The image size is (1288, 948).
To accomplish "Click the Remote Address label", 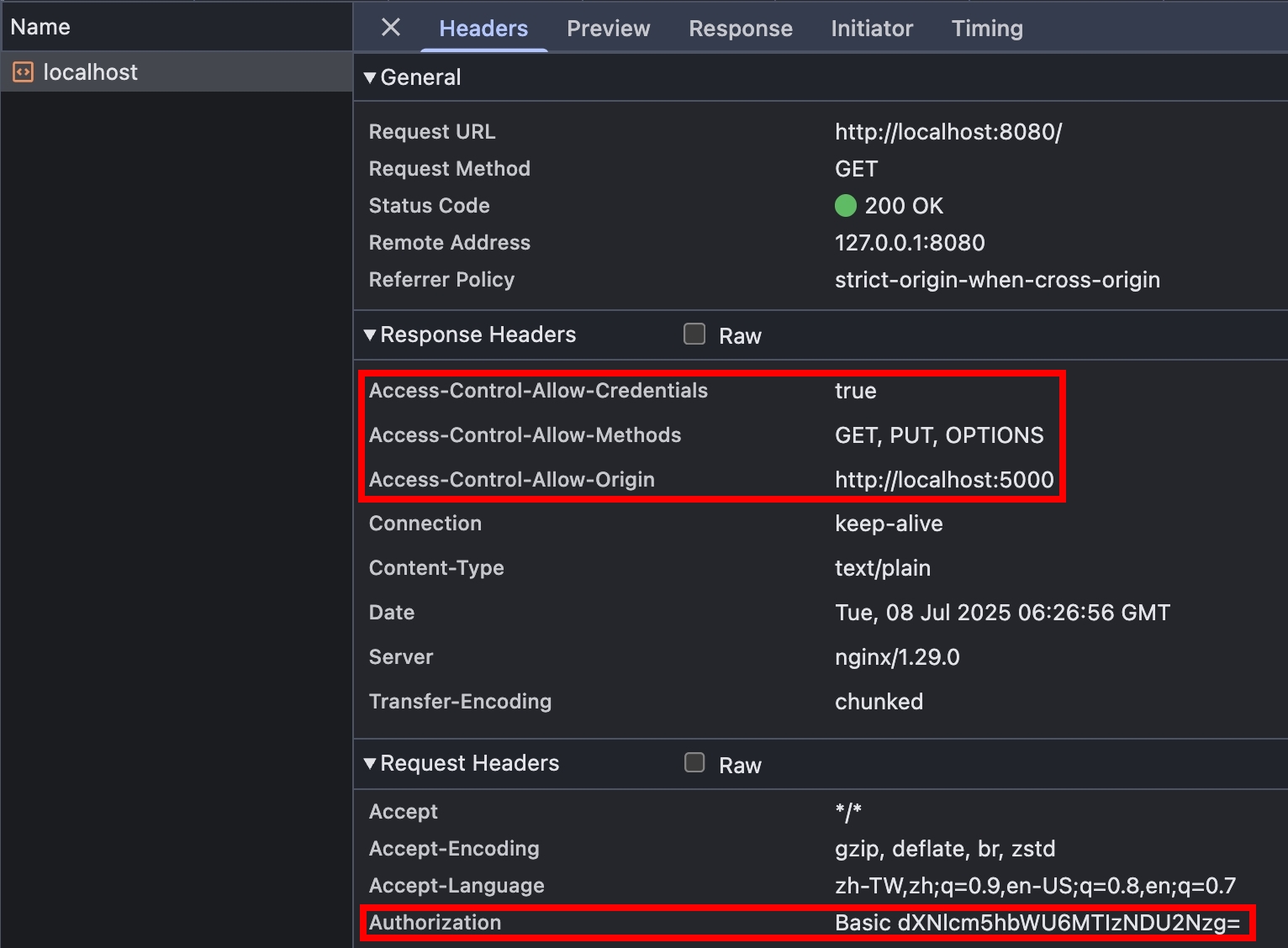I will click(450, 243).
